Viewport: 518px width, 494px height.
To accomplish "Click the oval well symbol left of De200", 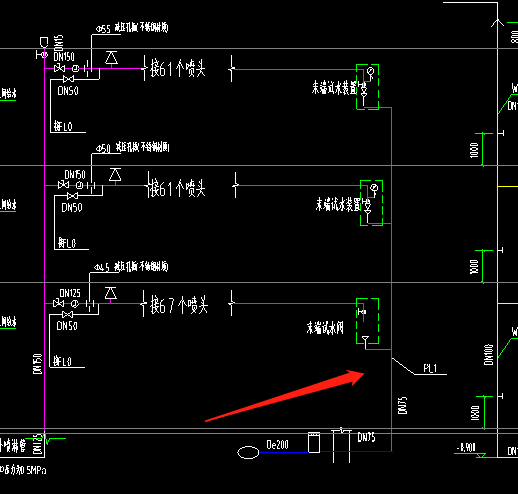I will (248, 452).
